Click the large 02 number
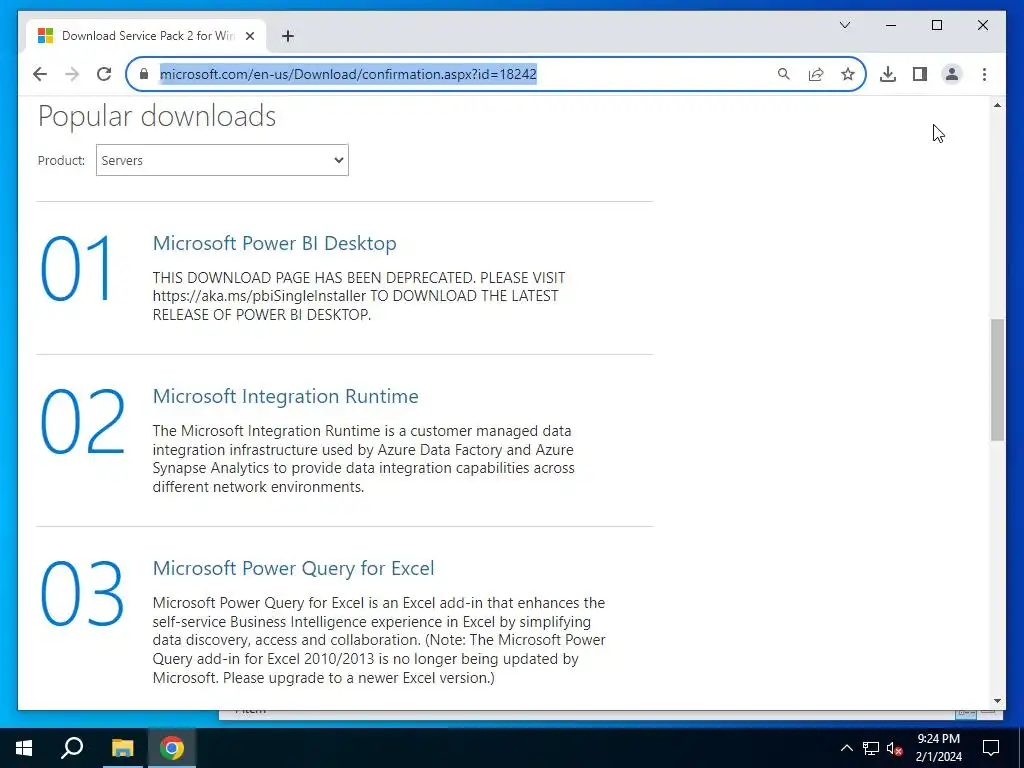The width and height of the screenshot is (1024, 768). point(82,422)
